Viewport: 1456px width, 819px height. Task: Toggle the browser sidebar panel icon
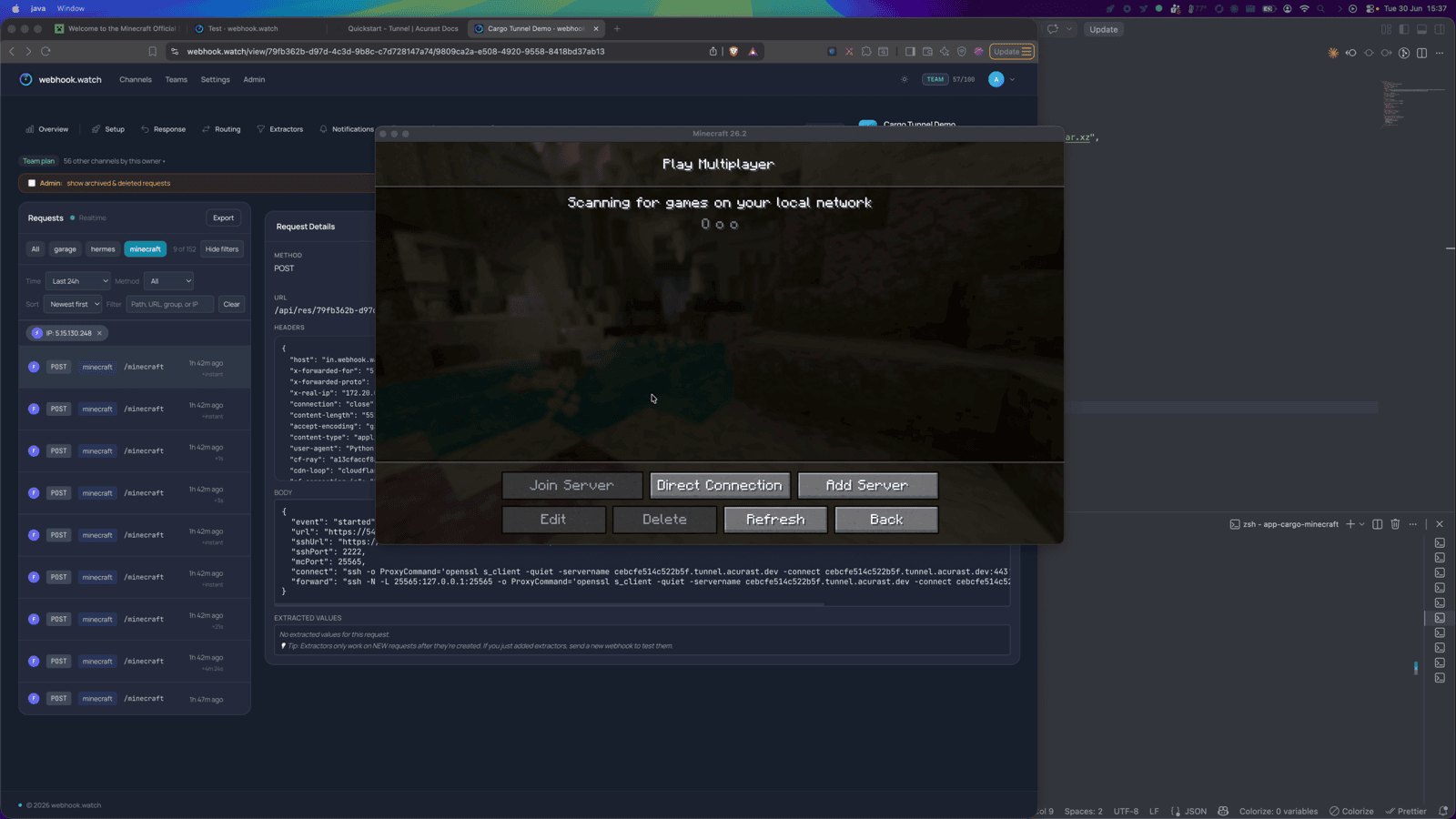(x=910, y=52)
